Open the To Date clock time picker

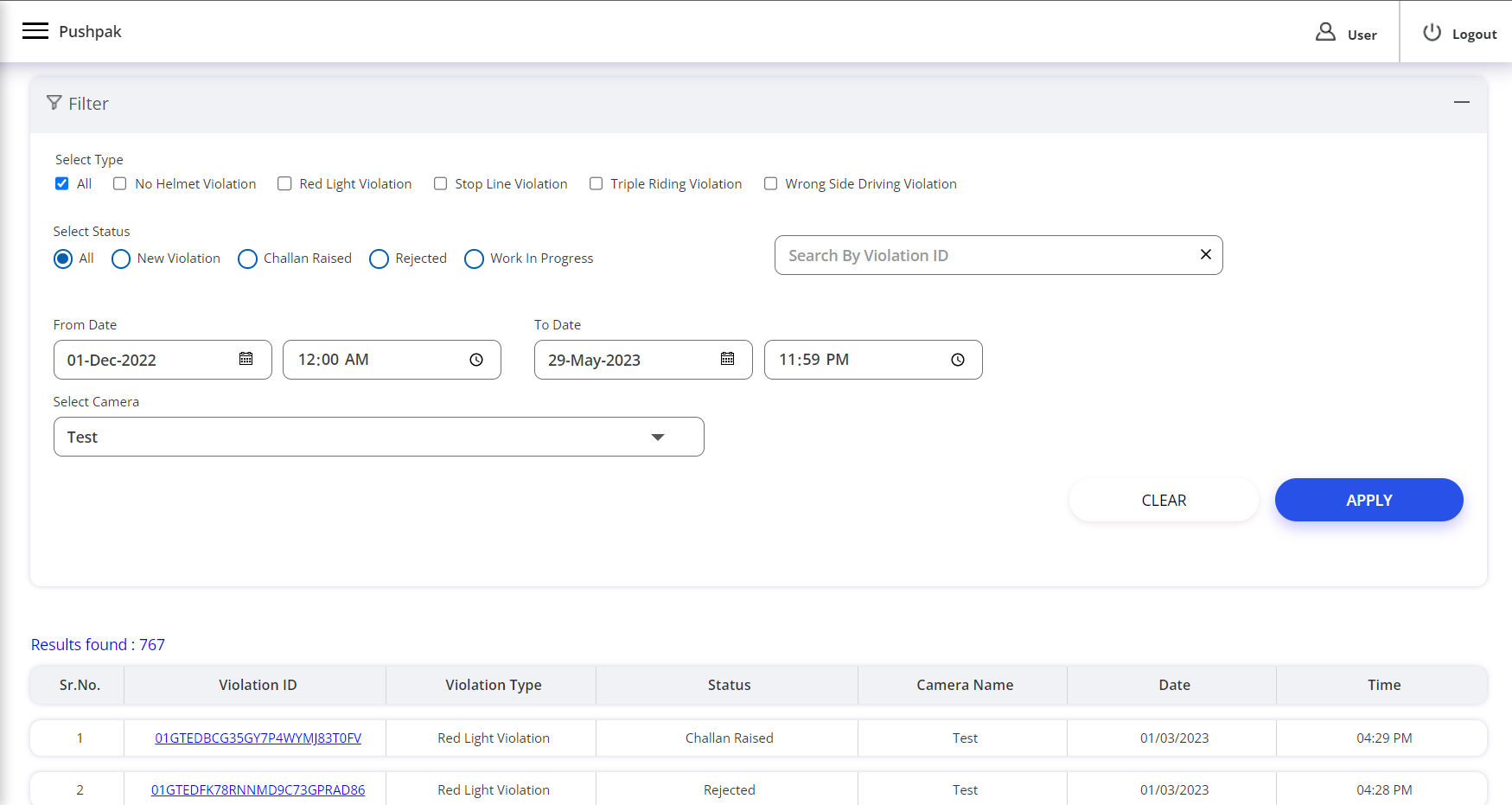click(x=958, y=360)
